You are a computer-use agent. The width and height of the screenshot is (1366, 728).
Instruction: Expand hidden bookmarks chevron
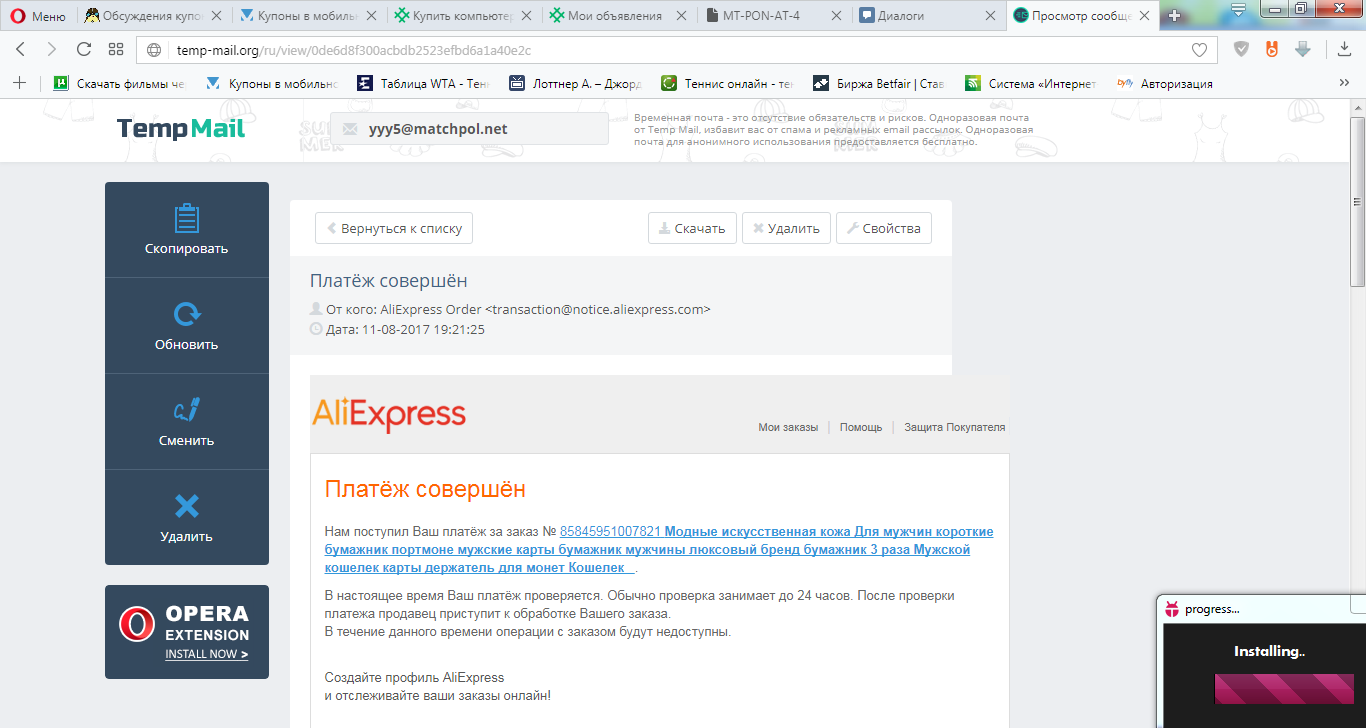(1344, 84)
